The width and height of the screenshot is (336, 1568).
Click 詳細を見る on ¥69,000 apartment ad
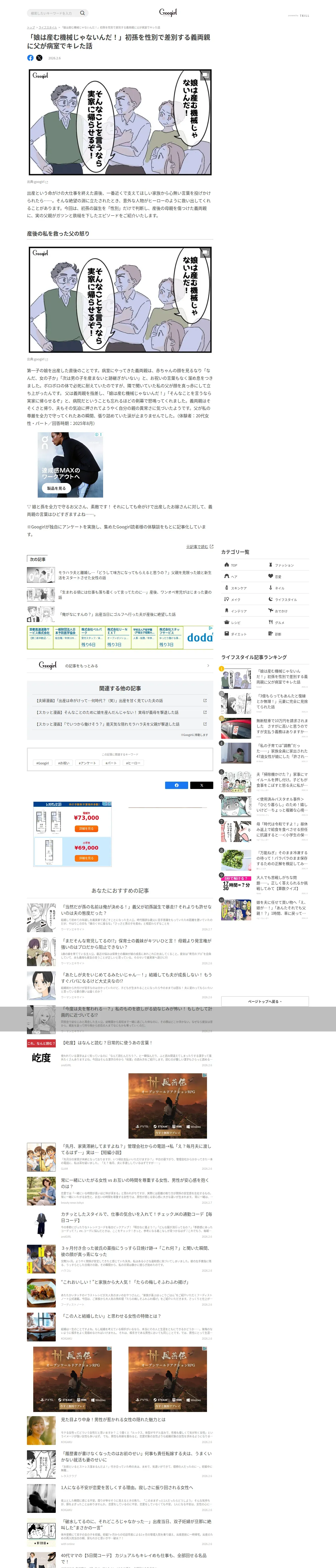pyautogui.click(x=86, y=858)
